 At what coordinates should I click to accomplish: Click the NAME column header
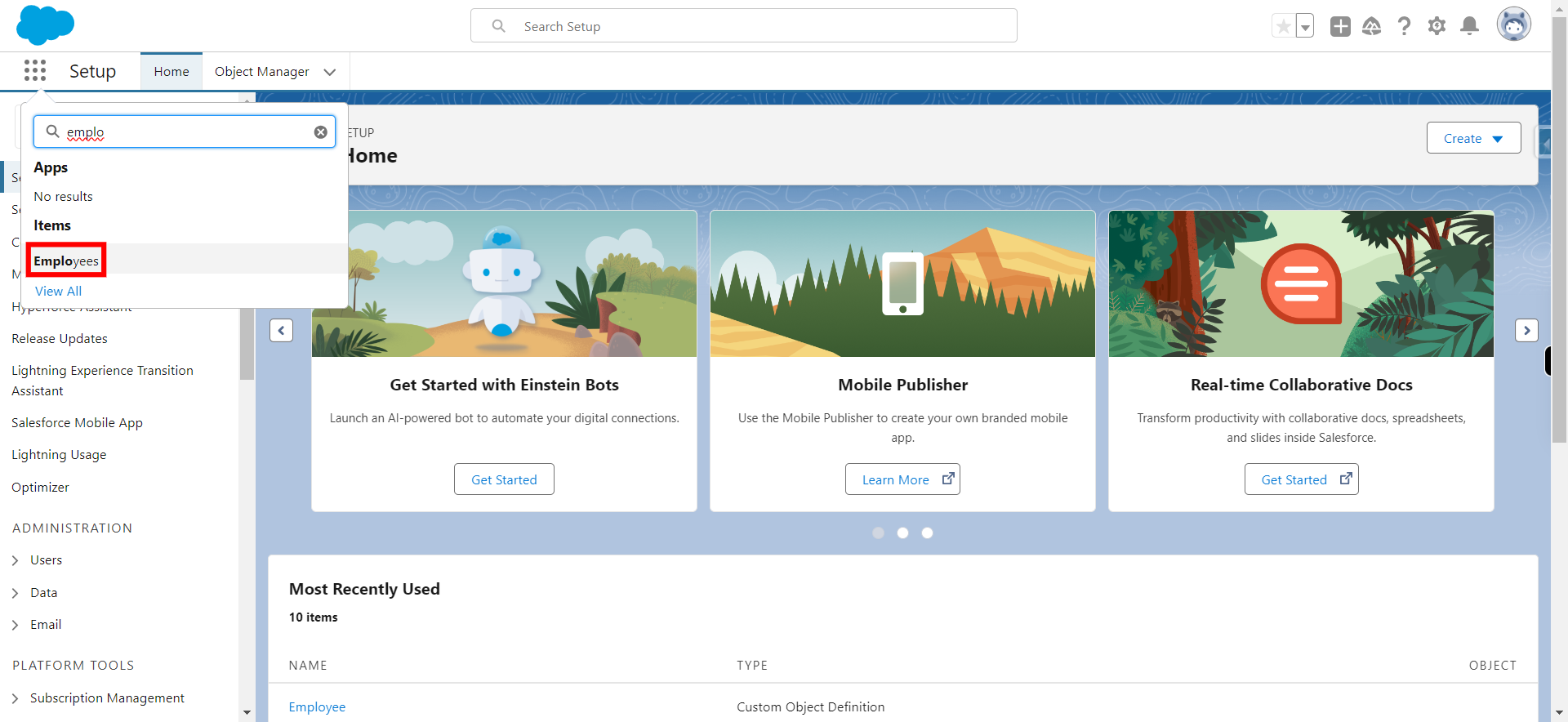point(308,666)
